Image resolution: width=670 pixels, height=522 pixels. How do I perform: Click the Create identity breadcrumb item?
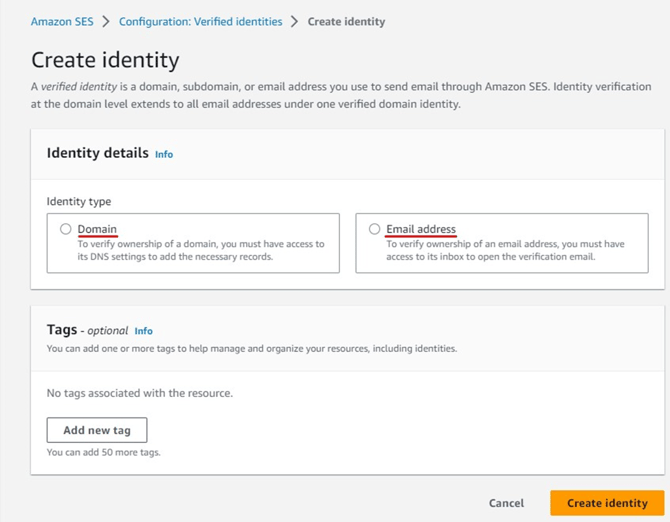pos(346,21)
